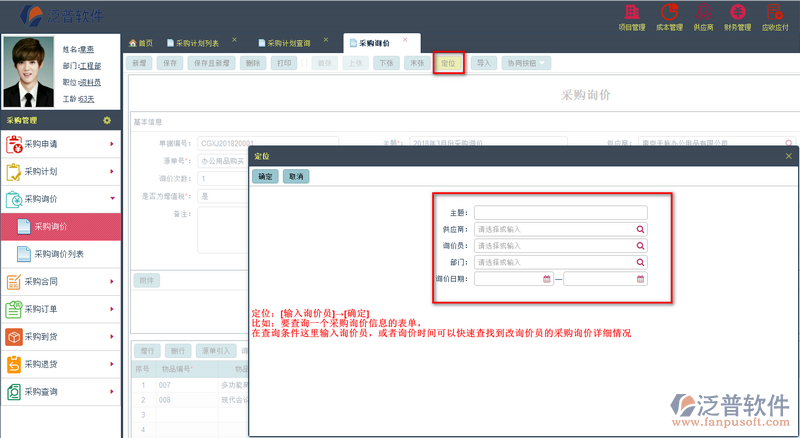Expand the 采购订单 sidebar section
This screenshot has width=800, height=438.
pos(62,309)
